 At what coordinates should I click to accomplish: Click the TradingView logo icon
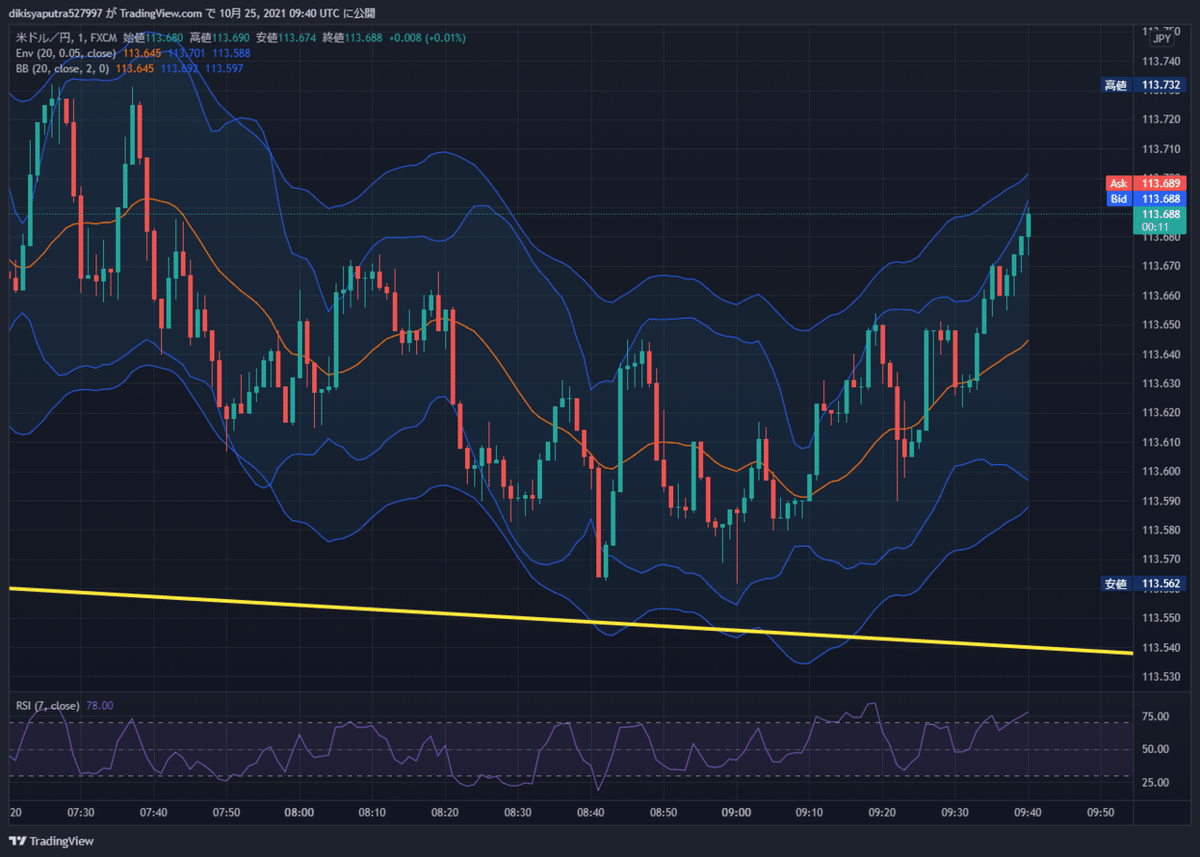click(x=17, y=841)
